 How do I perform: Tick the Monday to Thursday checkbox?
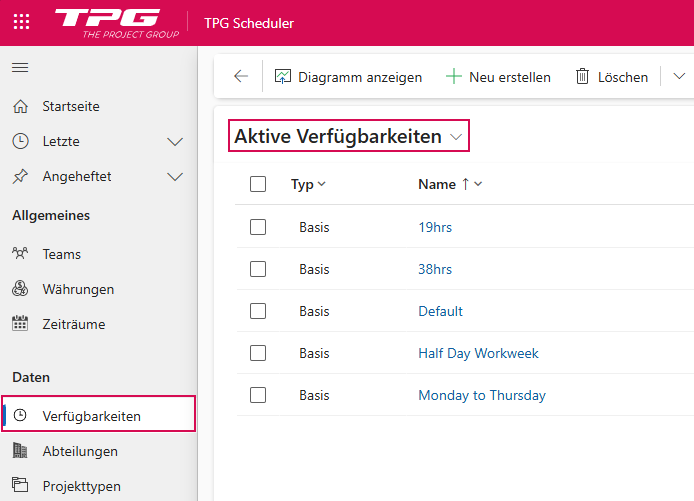(258, 395)
